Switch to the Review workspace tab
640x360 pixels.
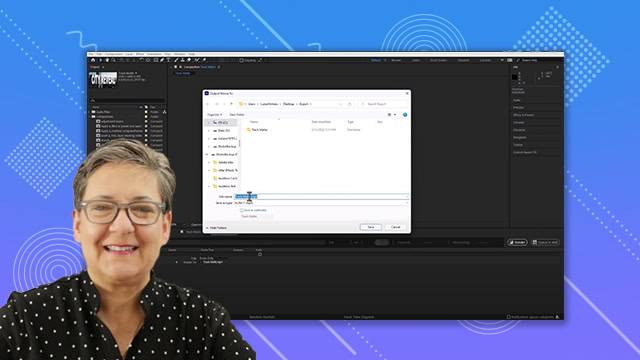[x=396, y=60]
